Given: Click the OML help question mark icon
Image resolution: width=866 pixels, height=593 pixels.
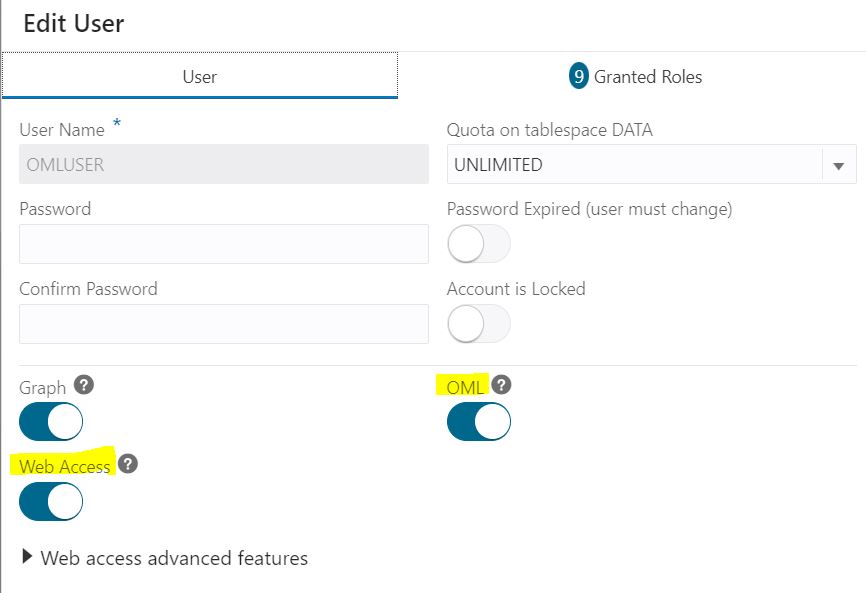Looking at the screenshot, I should pos(501,385).
